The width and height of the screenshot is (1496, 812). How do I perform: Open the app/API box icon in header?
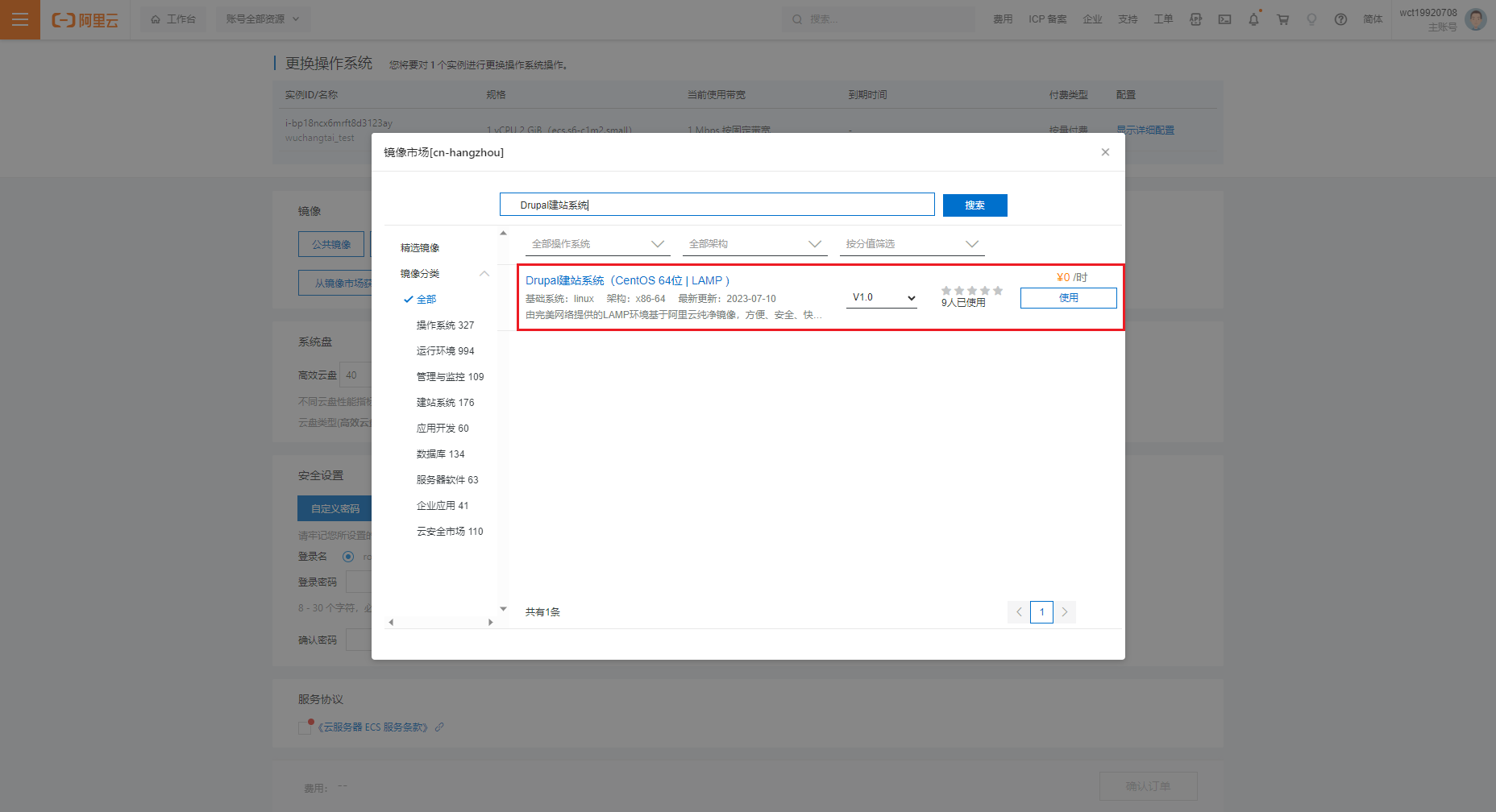[1195, 19]
